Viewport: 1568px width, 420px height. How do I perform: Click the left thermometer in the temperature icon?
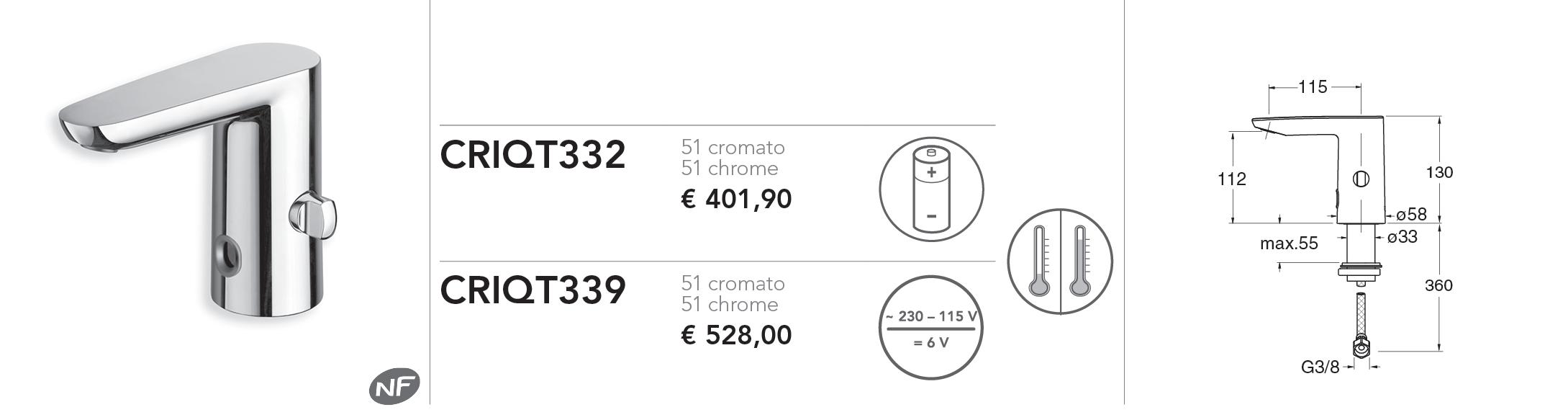point(1039,262)
